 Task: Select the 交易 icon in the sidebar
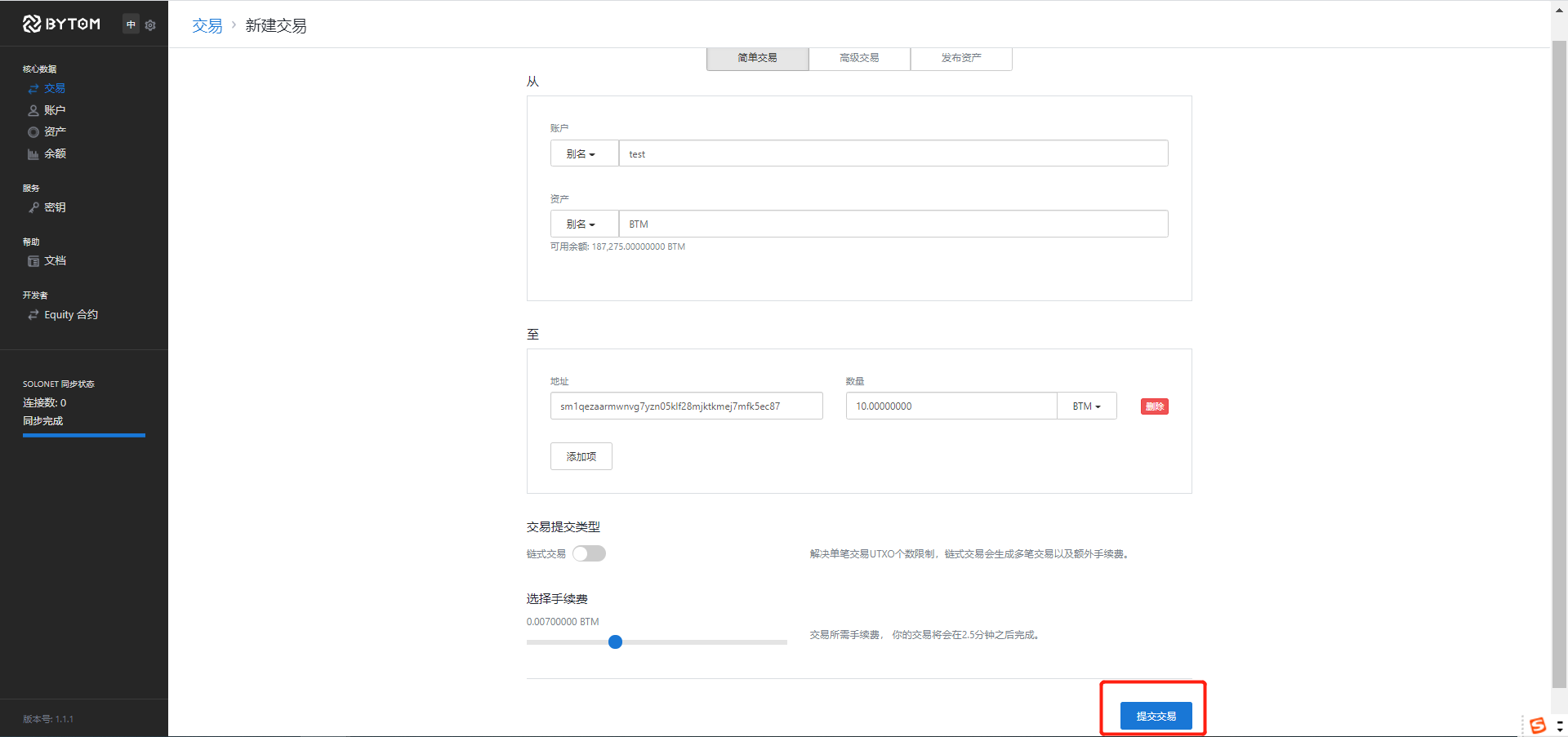tap(33, 88)
